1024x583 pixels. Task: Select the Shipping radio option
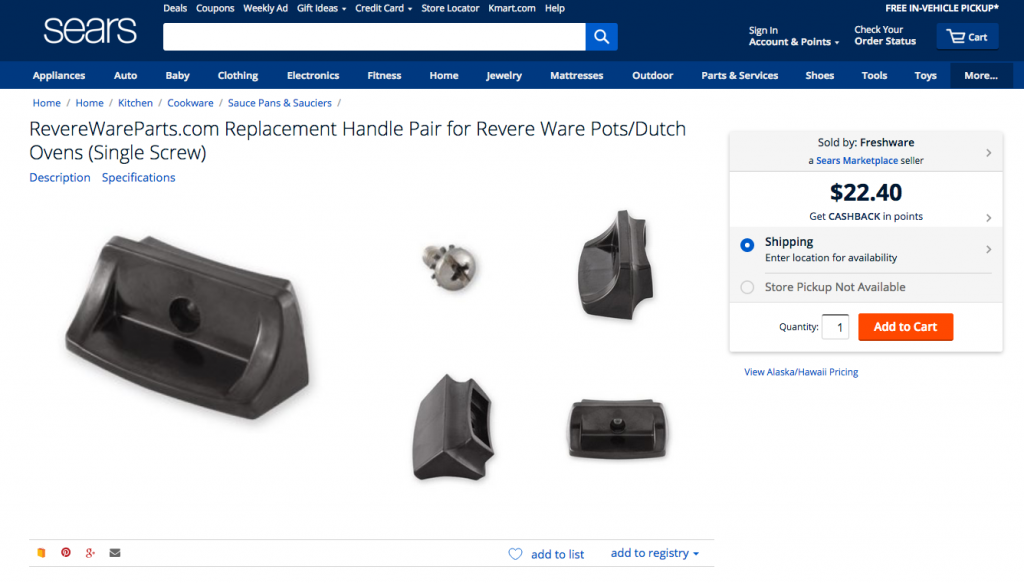[747, 245]
